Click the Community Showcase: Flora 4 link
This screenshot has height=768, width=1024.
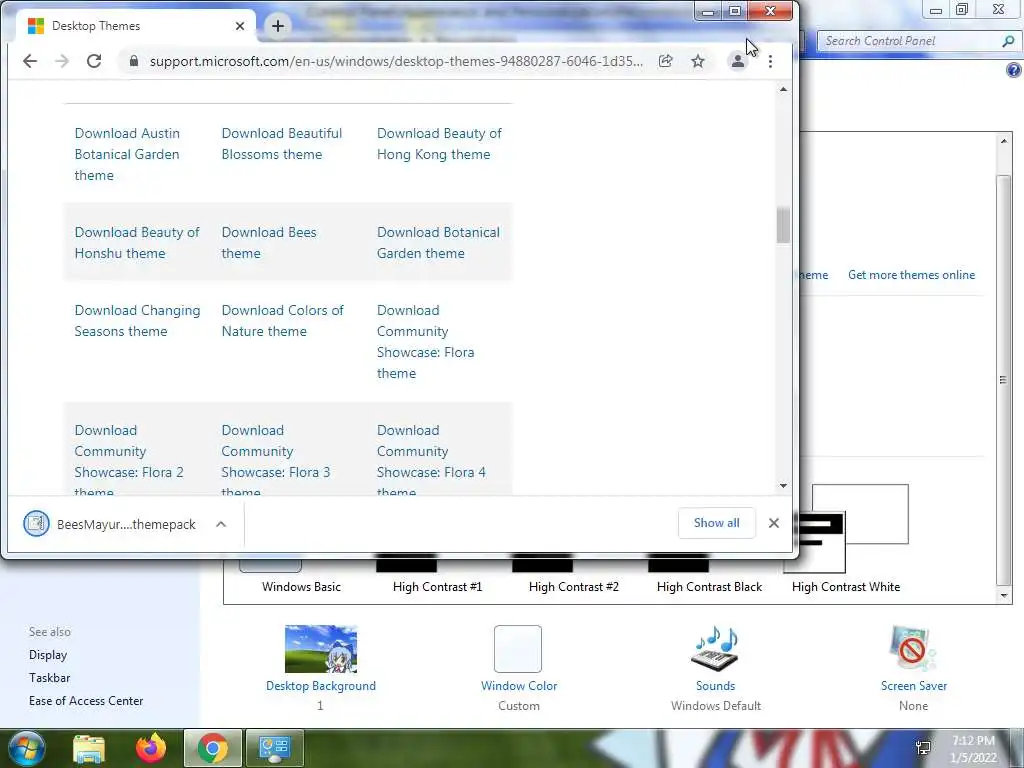coord(431,460)
